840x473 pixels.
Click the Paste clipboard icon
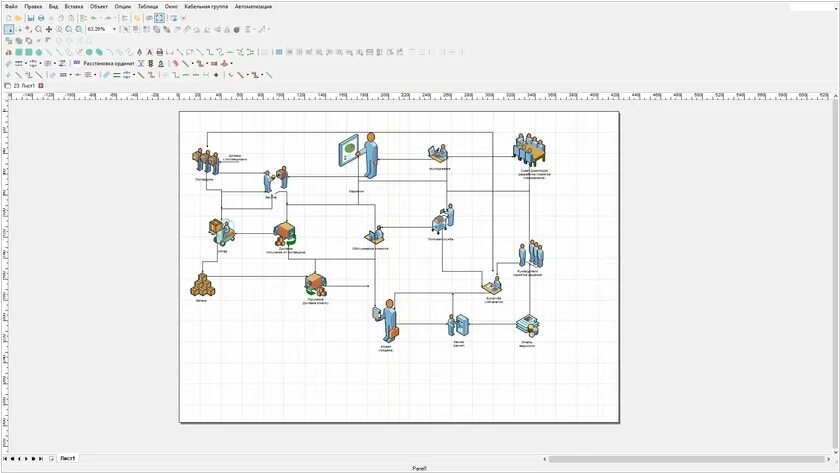coord(71,18)
